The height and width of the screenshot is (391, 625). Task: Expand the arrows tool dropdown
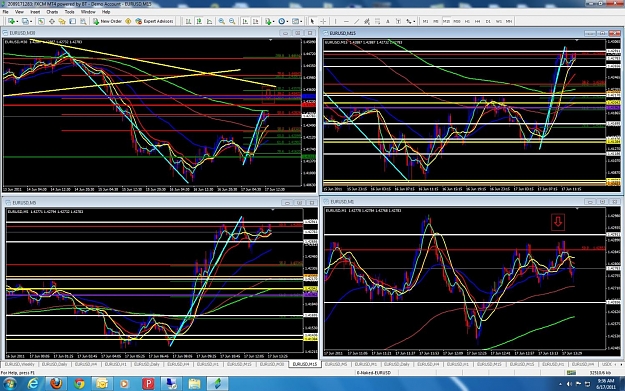pyautogui.click(x=415, y=22)
